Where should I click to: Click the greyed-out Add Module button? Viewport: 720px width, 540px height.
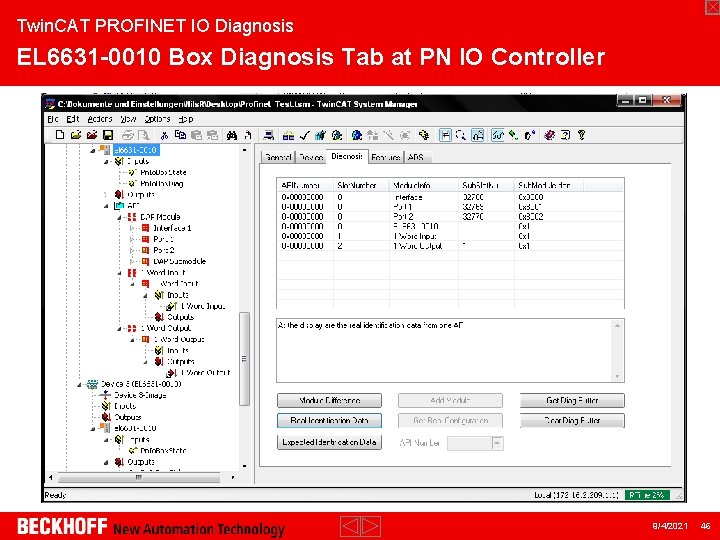tap(450, 400)
